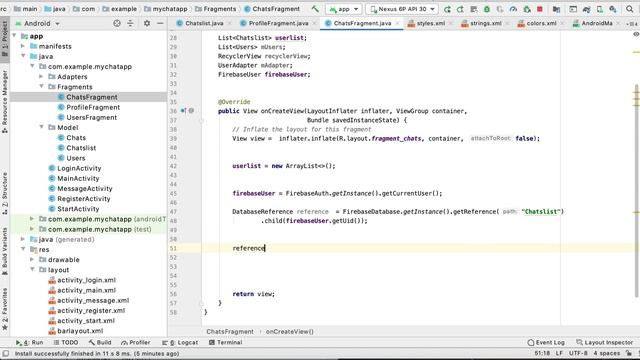Open the Android project view dropdown

(x=38, y=23)
